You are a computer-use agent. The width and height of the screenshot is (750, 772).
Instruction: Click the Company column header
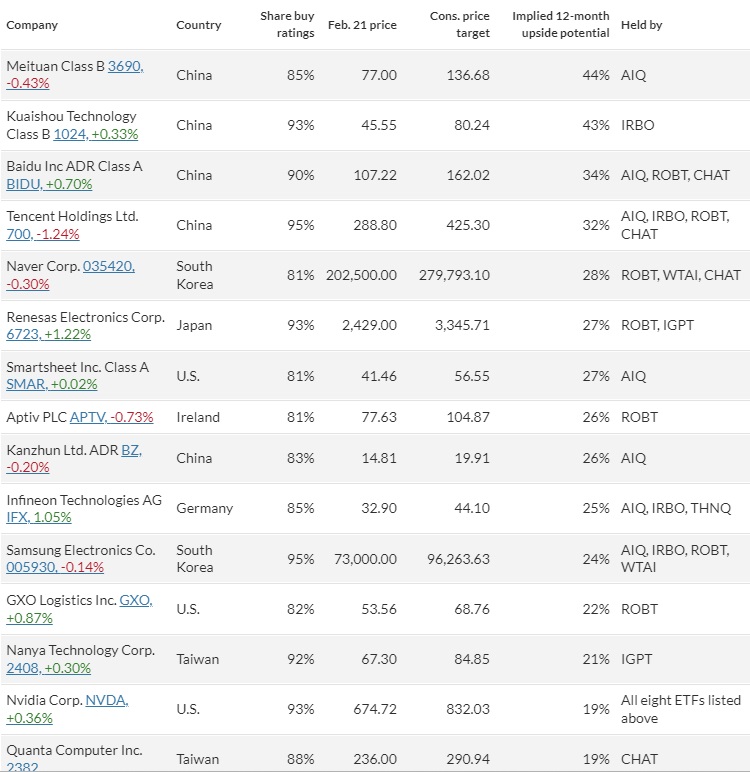click(32, 25)
